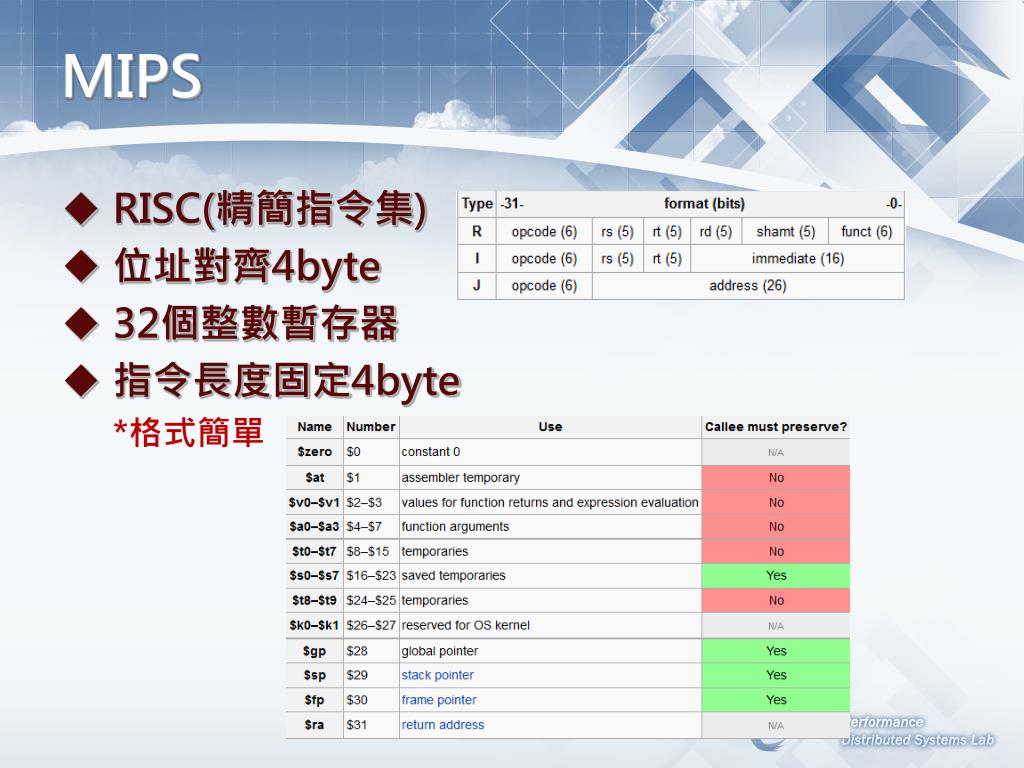Click the 'format (bits)' table header
The image size is (1024, 768).
704,204
